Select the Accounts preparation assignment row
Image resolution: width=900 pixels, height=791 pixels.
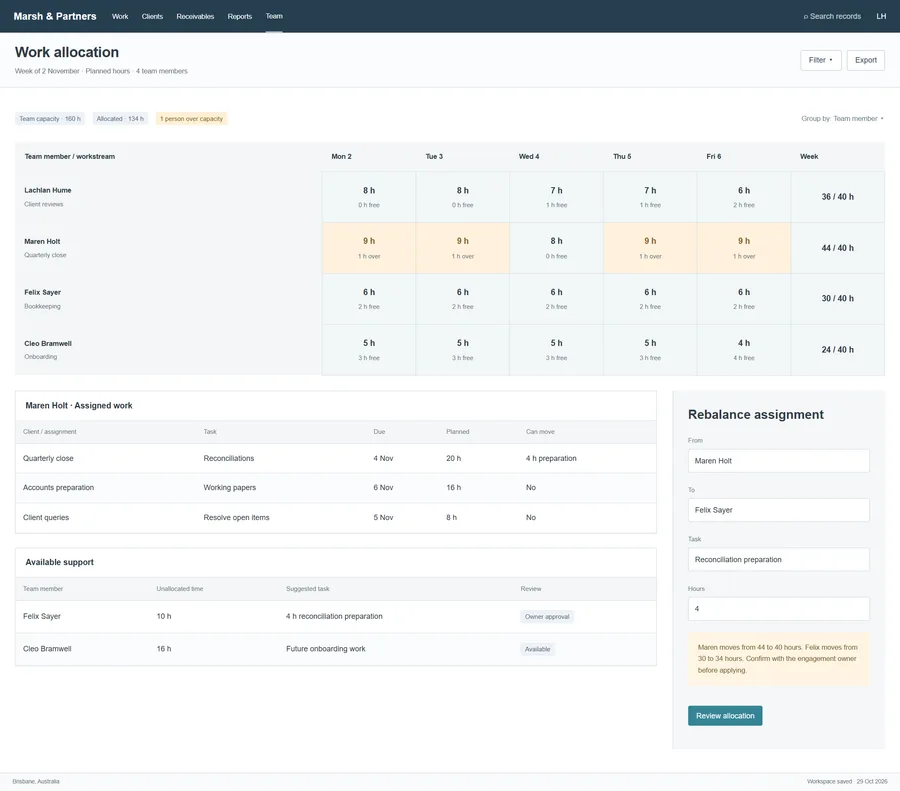pyautogui.click(x=336, y=488)
